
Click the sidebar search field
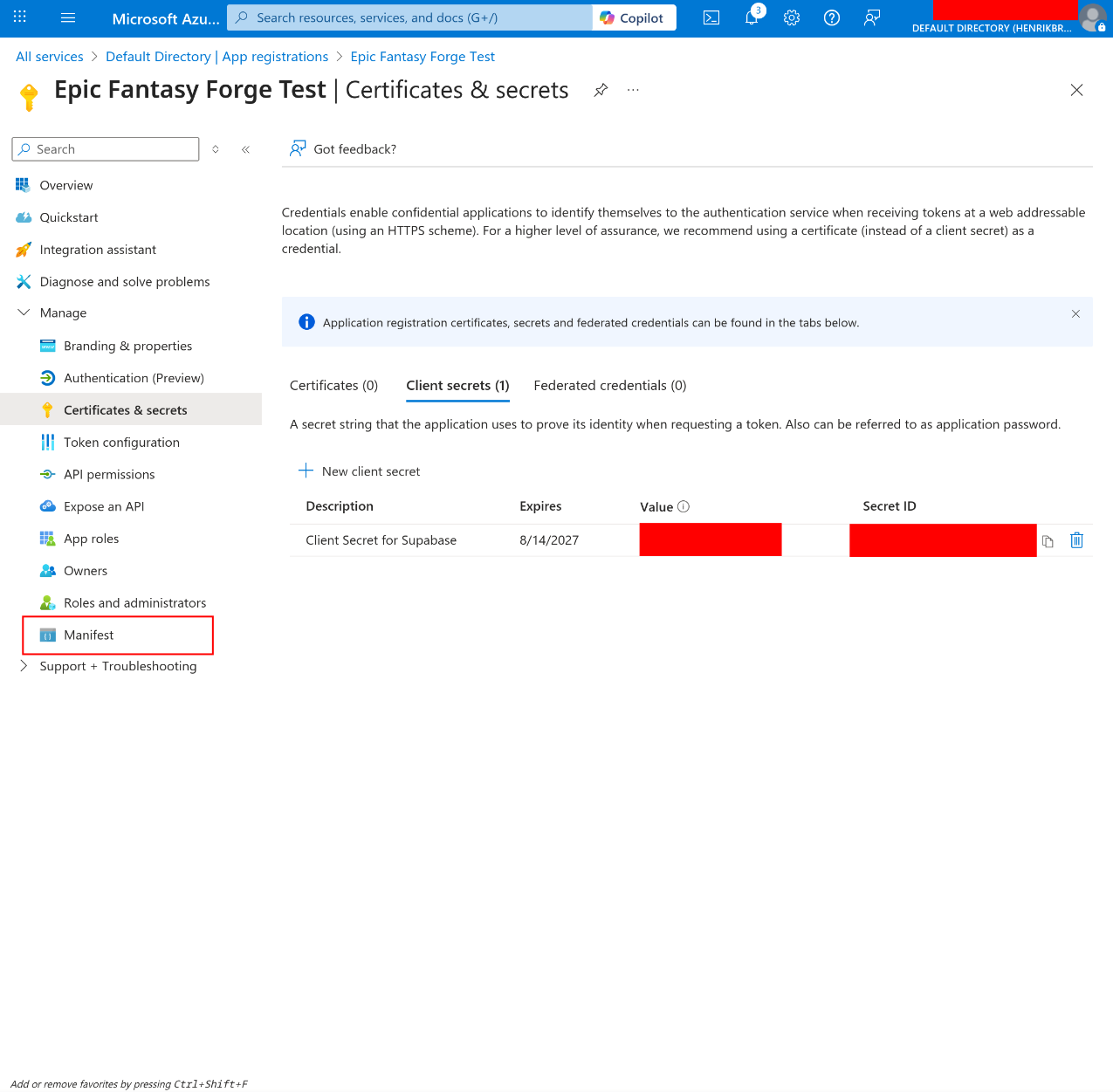pos(105,148)
